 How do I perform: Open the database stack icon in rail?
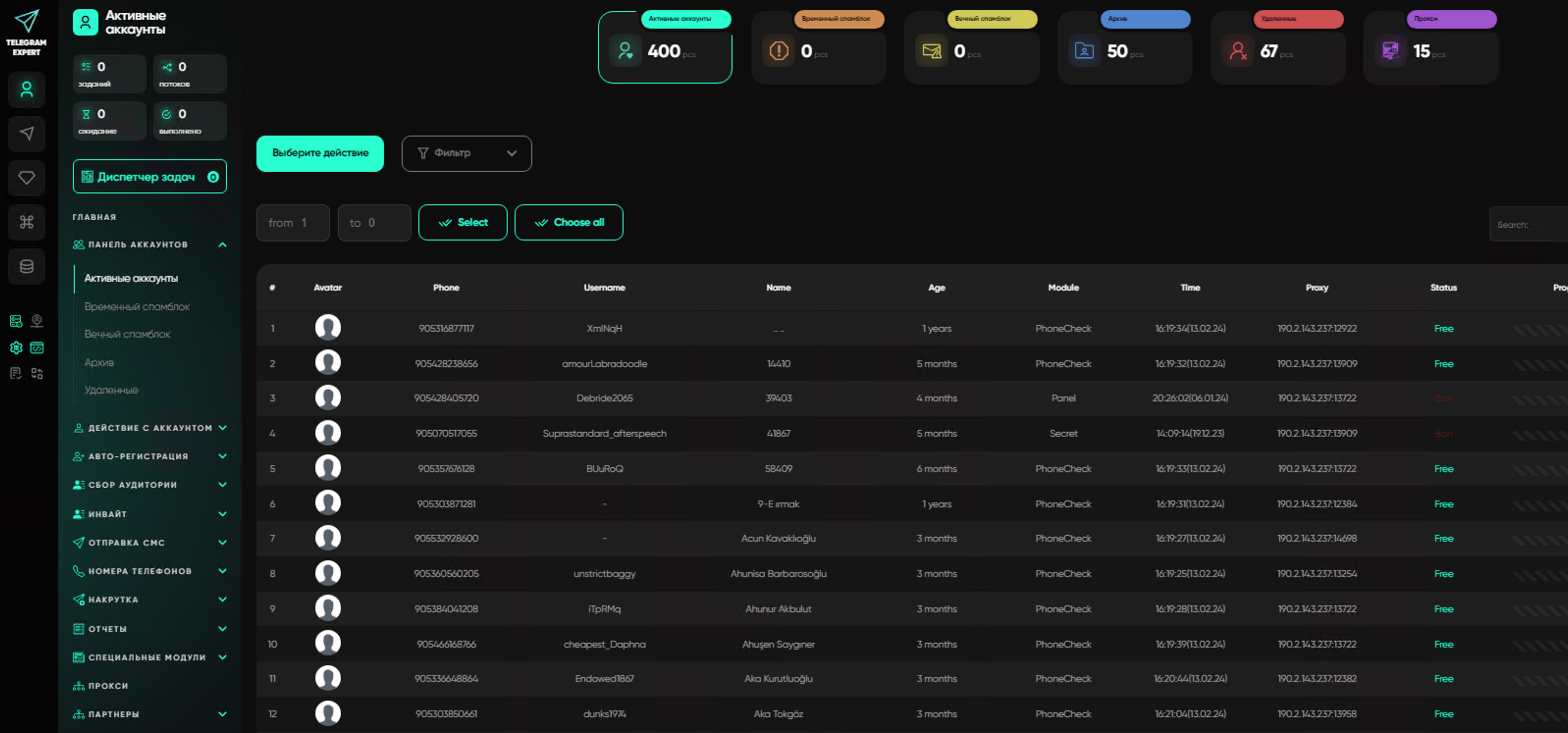click(x=26, y=266)
